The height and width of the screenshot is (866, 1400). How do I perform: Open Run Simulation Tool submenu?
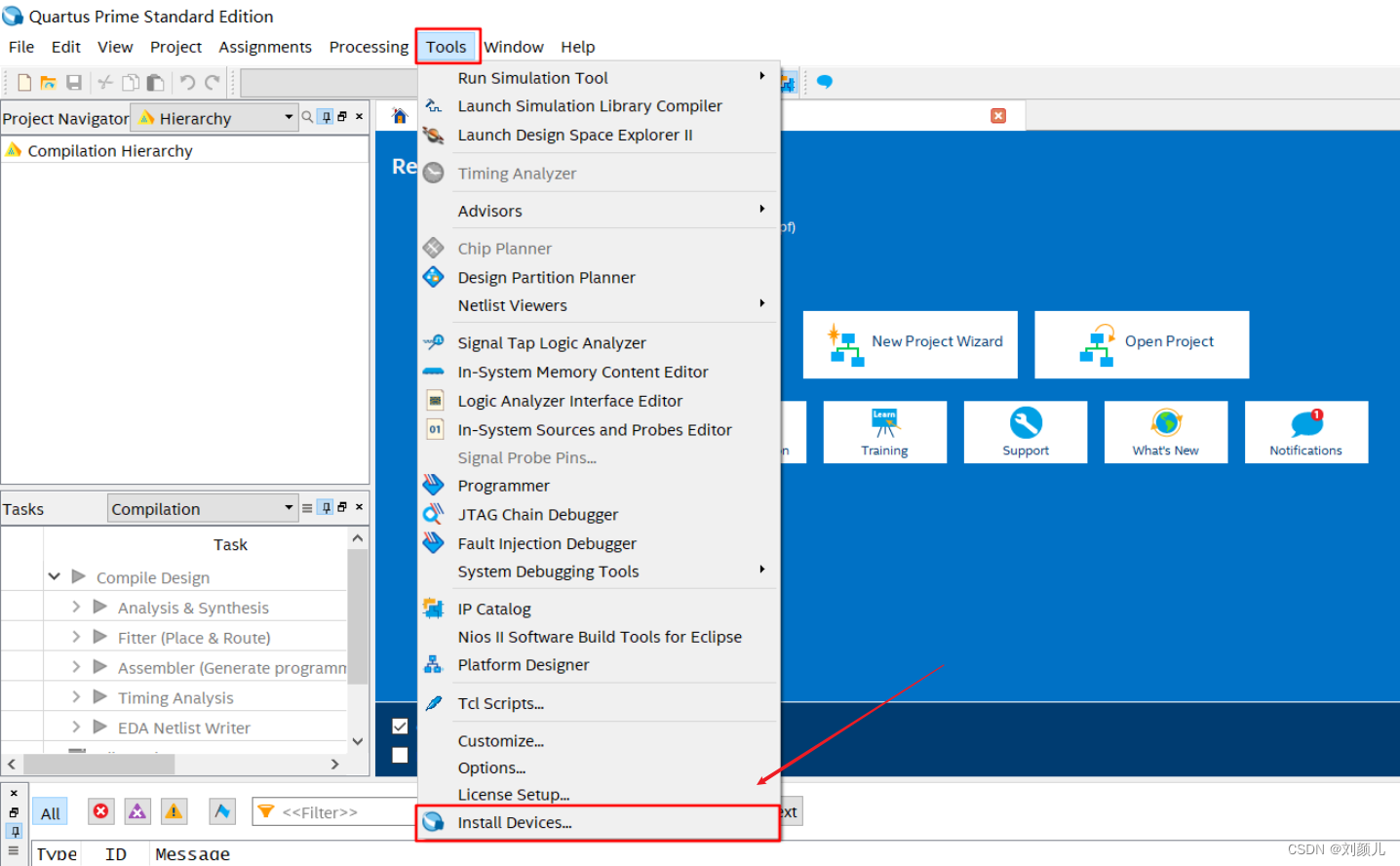(599, 78)
